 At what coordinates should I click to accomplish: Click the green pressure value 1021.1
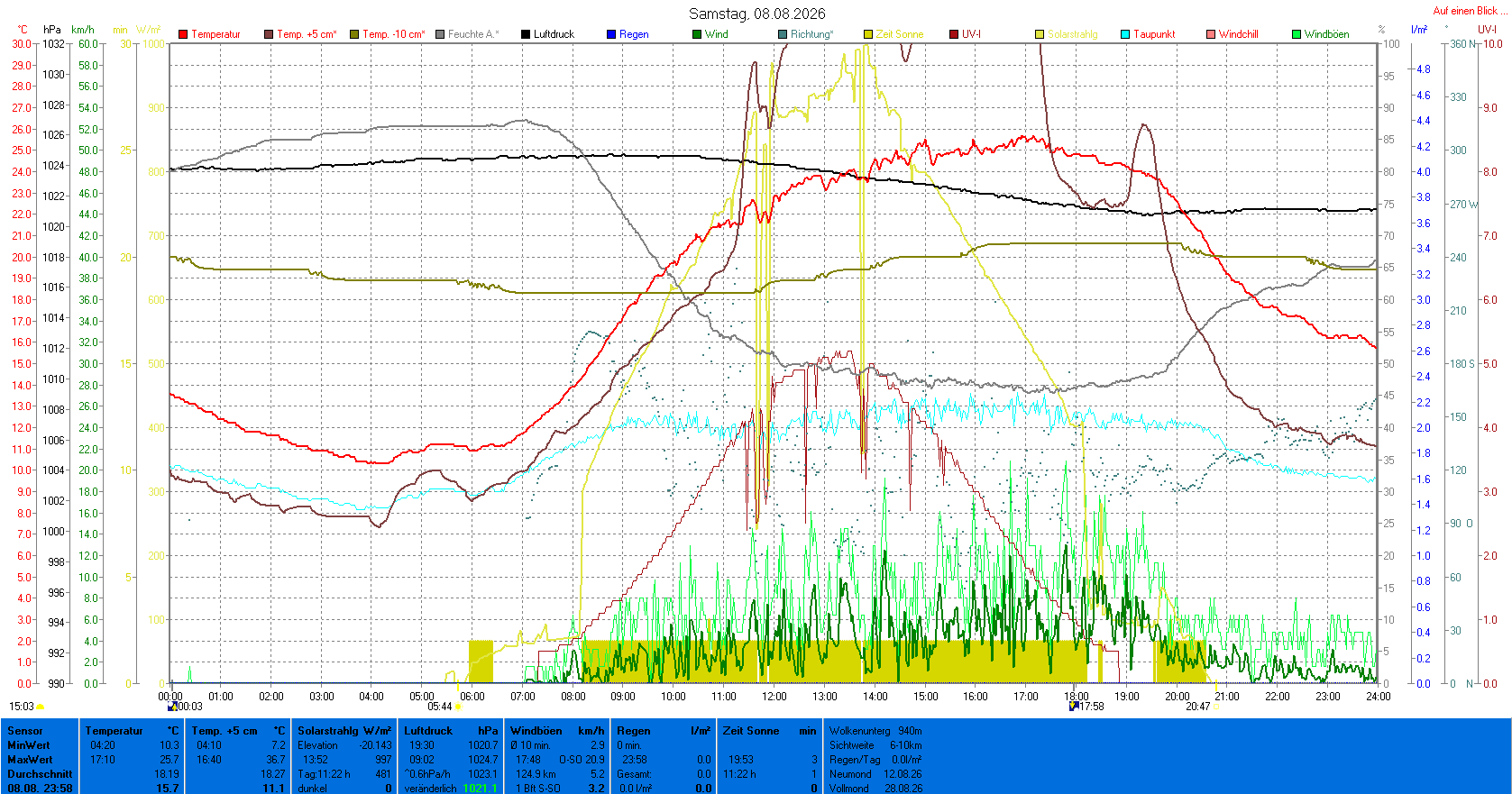(x=481, y=789)
